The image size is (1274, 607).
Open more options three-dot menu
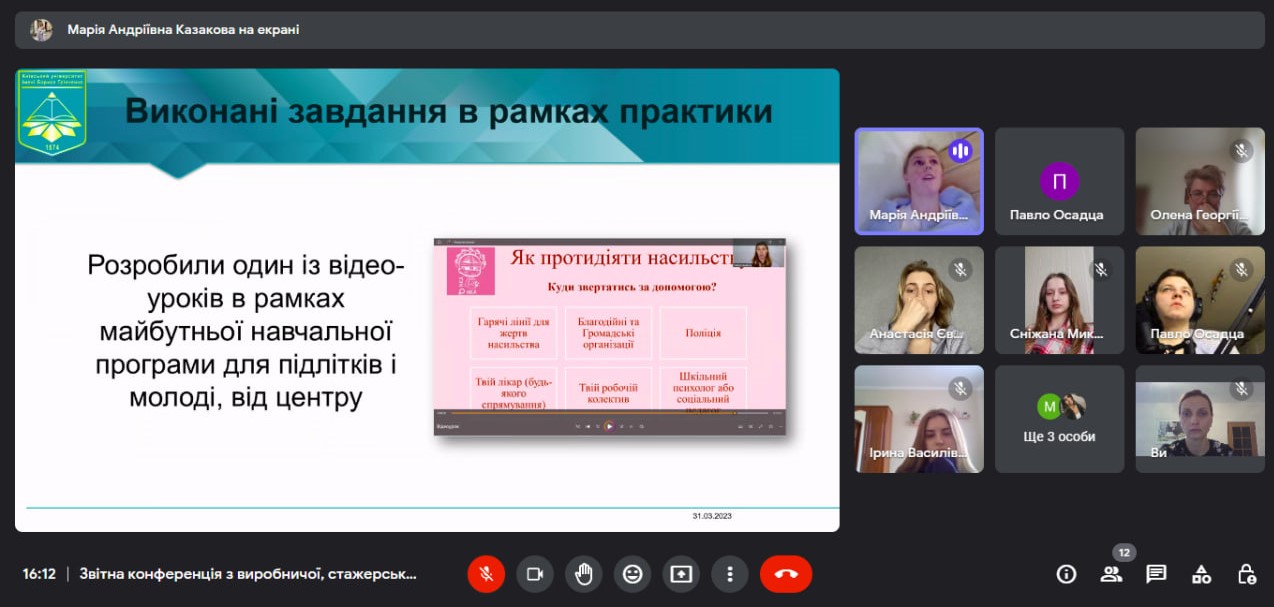(x=730, y=574)
